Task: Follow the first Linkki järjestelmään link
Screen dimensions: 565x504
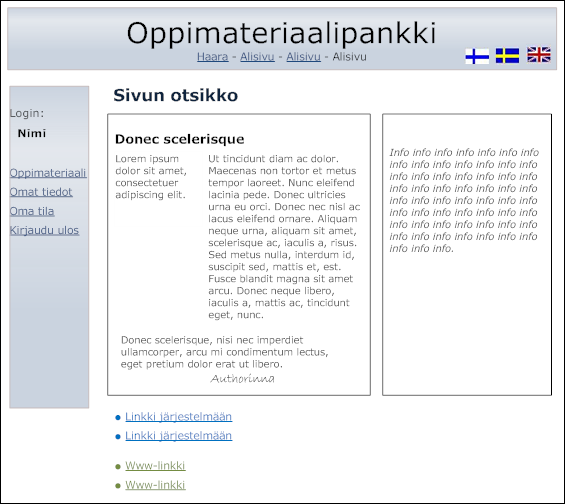Action: (179, 416)
